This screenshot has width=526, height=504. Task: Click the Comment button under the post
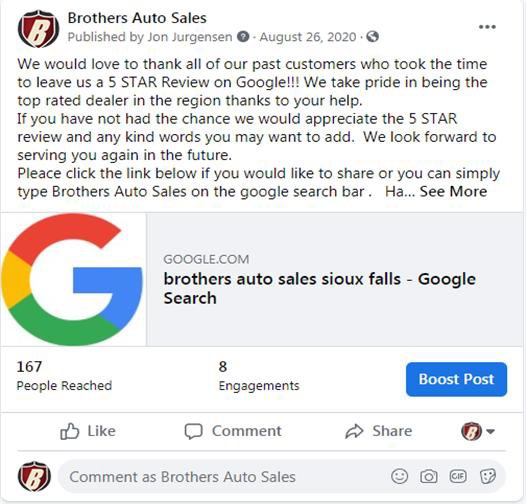pyautogui.click(x=233, y=431)
